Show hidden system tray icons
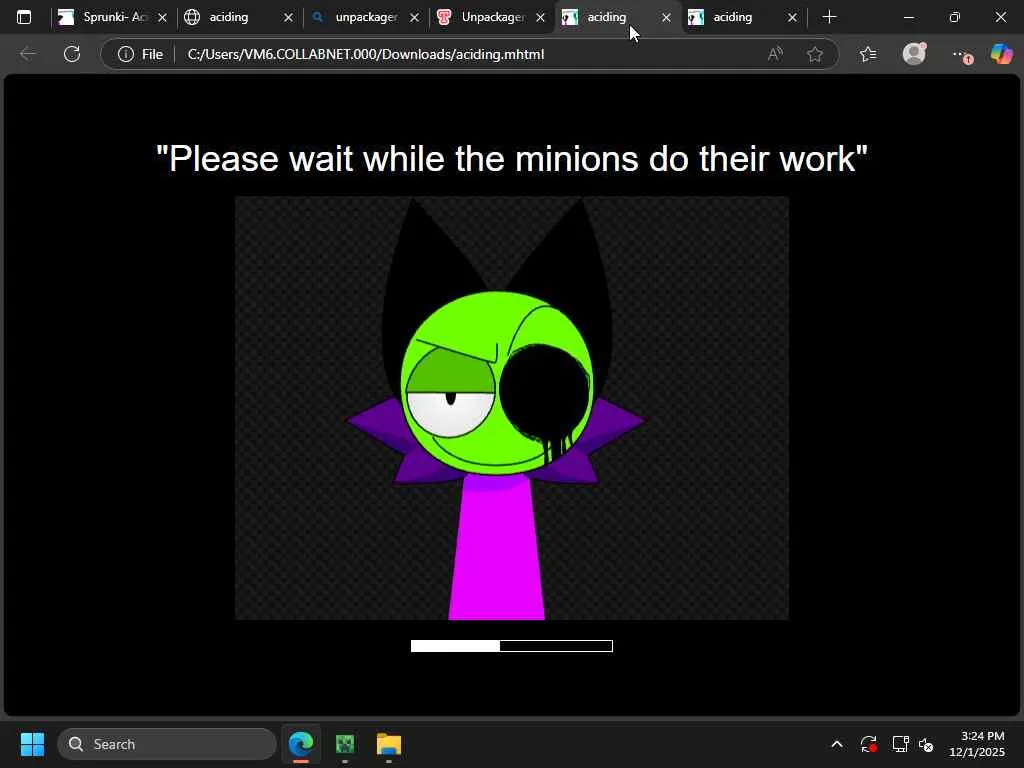Screen dimensions: 1024x768 [837, 744]
